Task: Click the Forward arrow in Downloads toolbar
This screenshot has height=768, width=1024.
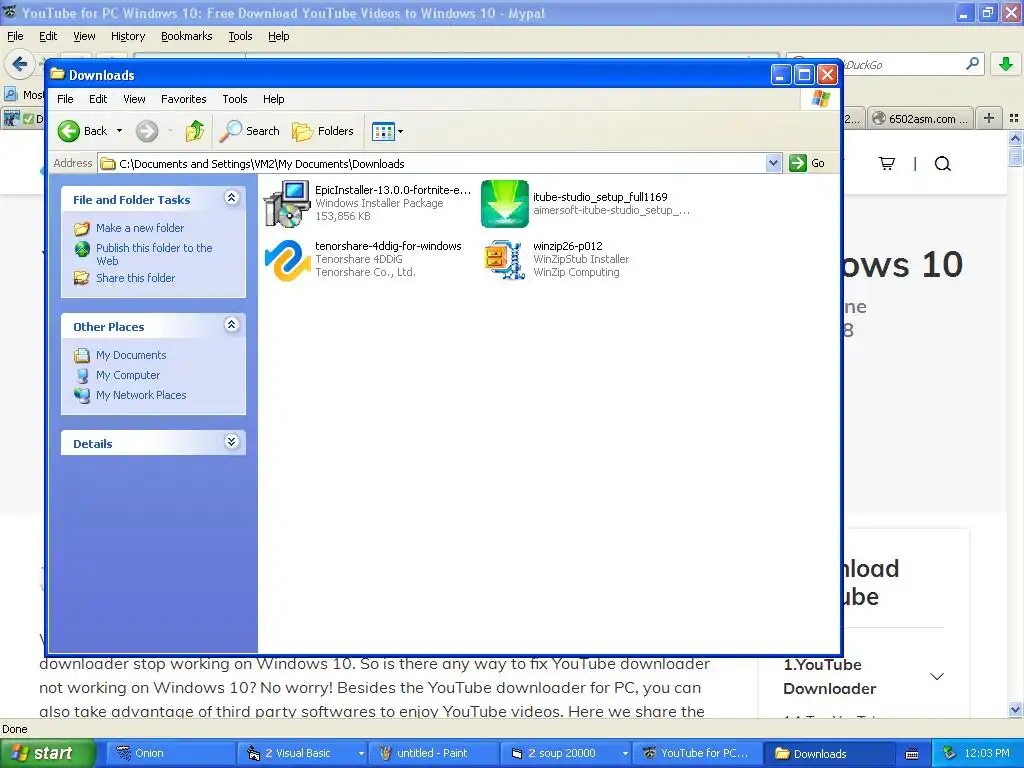Action: pyautogui.click(x=147, y=131)
